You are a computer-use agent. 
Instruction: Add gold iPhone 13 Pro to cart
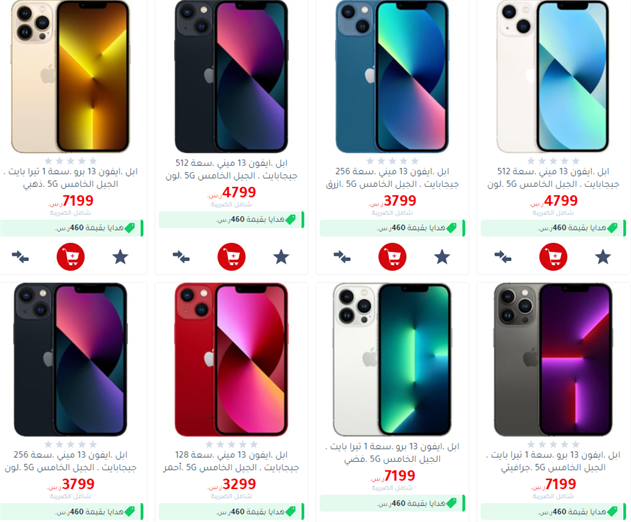[x=70, y=257]
